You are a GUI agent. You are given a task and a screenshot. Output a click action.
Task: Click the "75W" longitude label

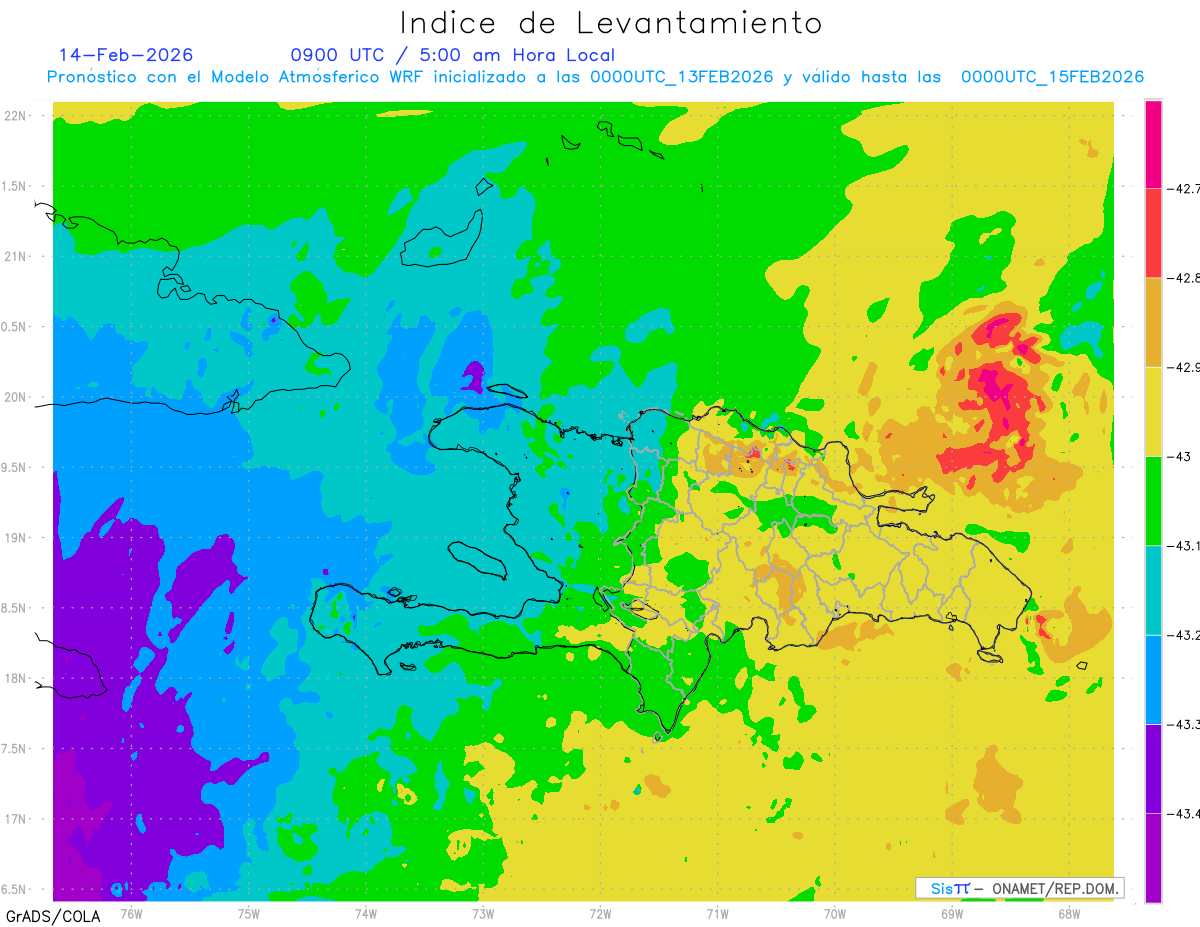pos(248,913)
